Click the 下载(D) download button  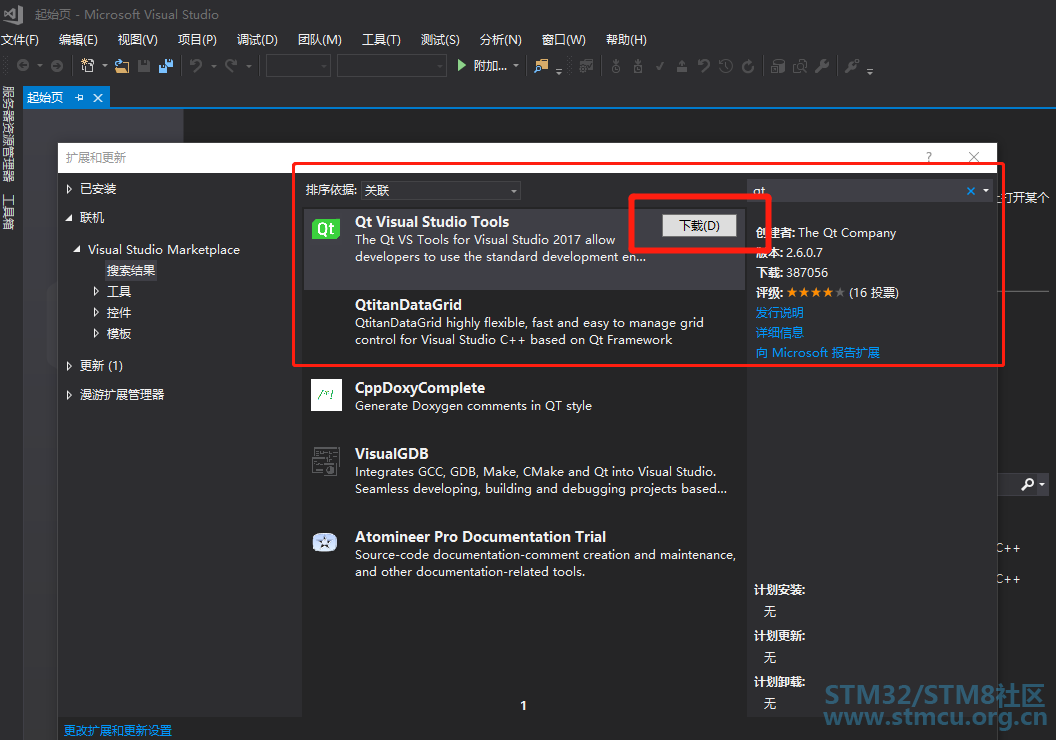pos(699,226)
